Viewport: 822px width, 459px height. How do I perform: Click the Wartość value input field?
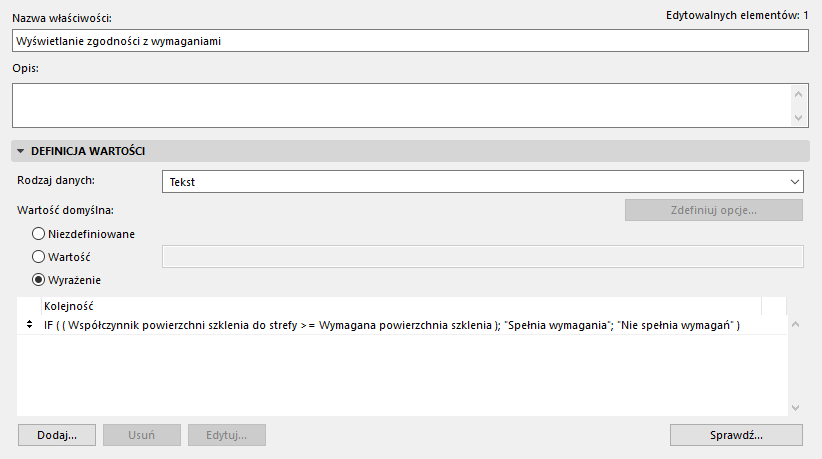click(483, 257)
